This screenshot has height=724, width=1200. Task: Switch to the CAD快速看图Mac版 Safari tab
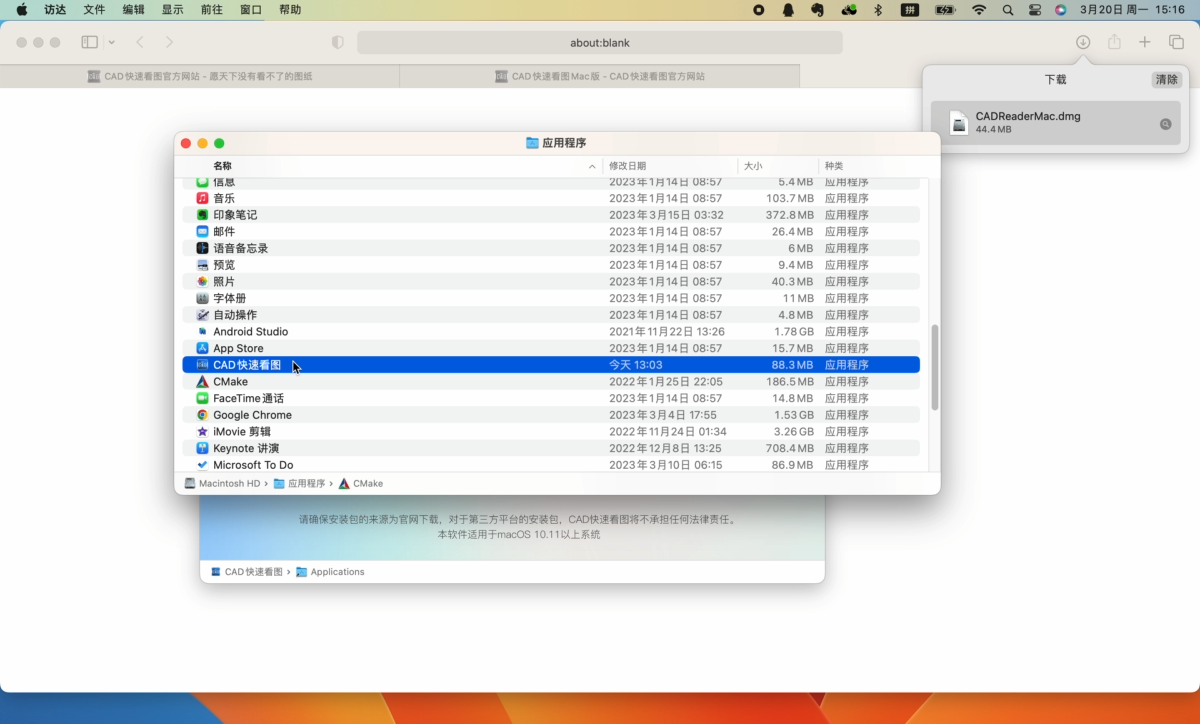pyautogui.click(x=600, y=76)
